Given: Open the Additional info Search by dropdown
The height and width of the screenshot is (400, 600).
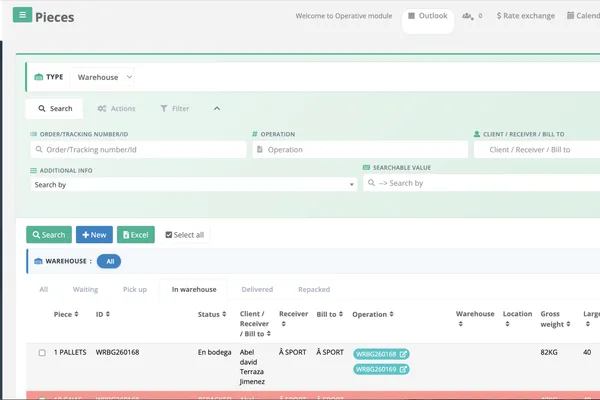Looking at the screenshot, I should pyautogui.click(x=194, y=185).
